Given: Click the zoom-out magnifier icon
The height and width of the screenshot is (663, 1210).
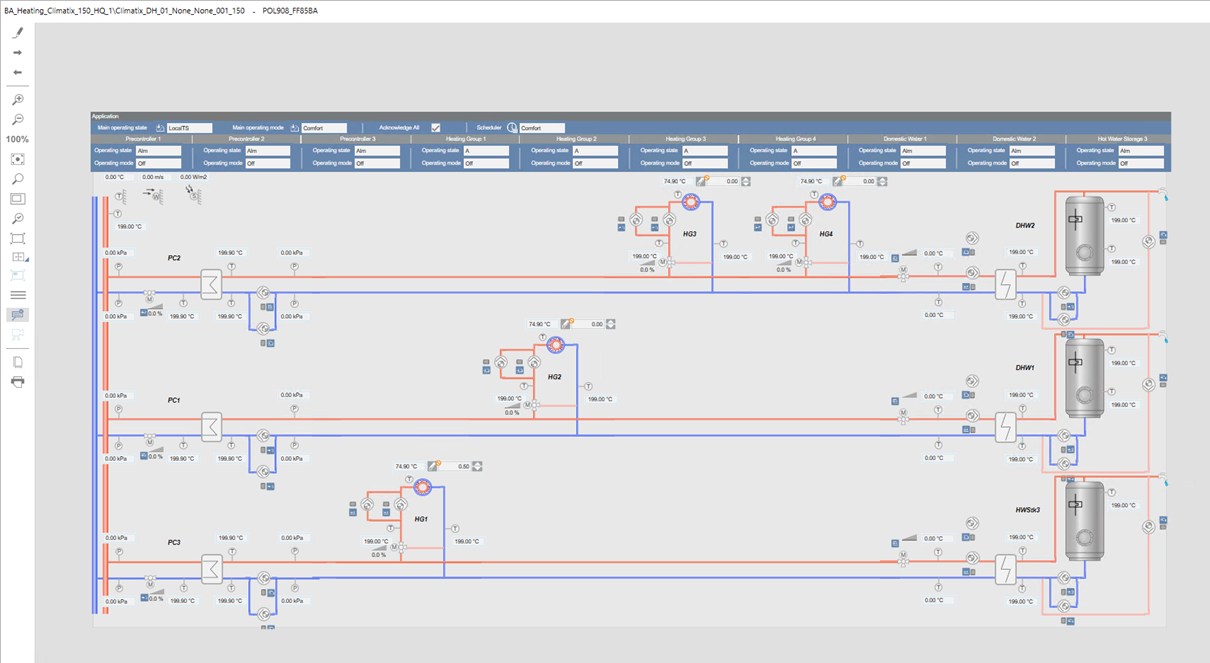Looking at the screenshot, I should tap(16, 118).
